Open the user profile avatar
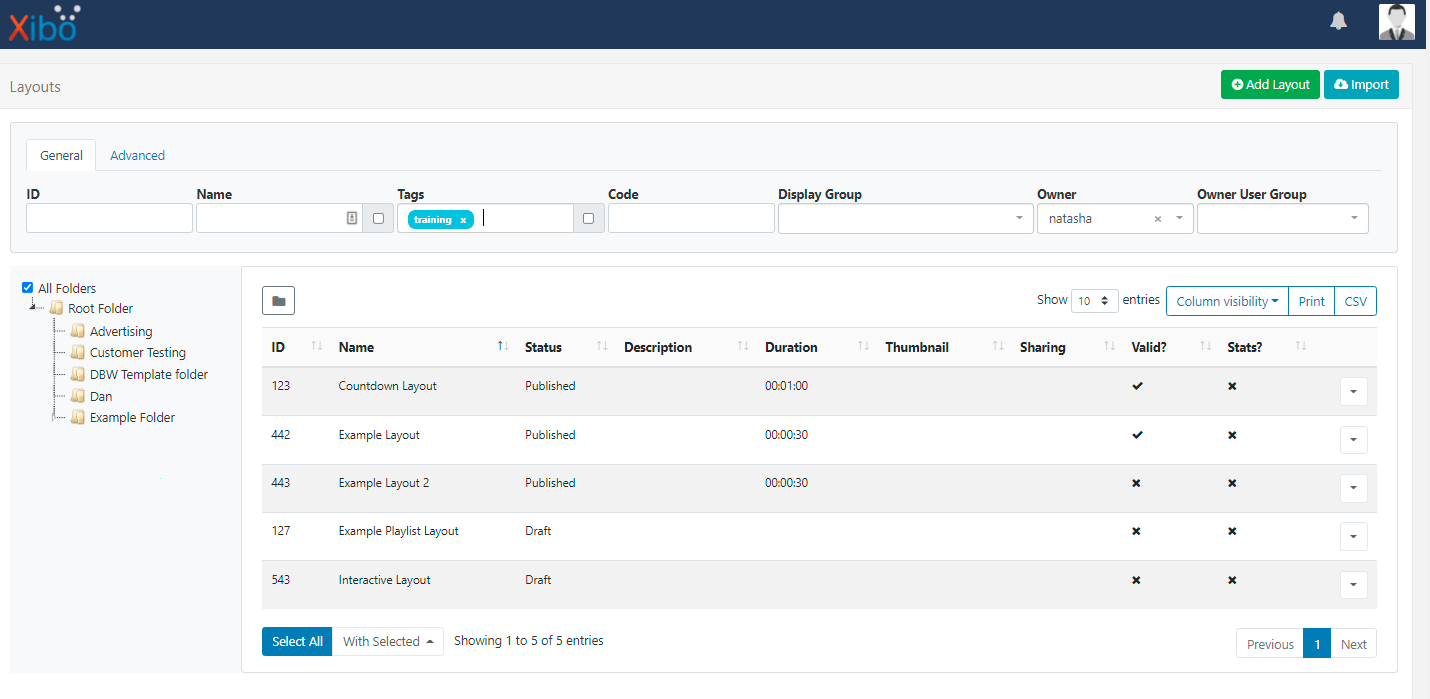1430x699 pixels. click(1396, 22)
